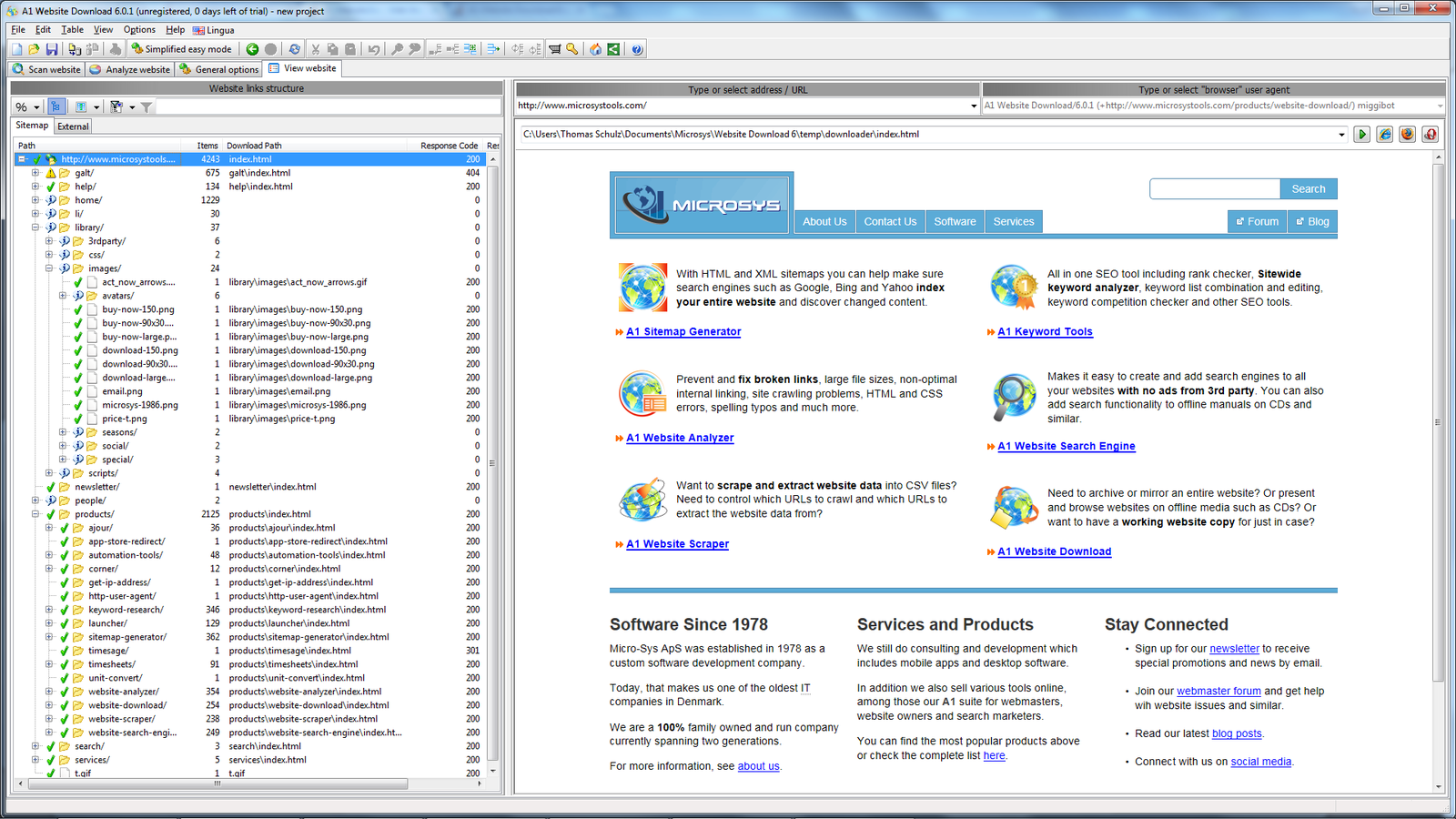Click the blue help question mark icon
The width and height of the screenshot is (1456, 819).
(637, 49)
